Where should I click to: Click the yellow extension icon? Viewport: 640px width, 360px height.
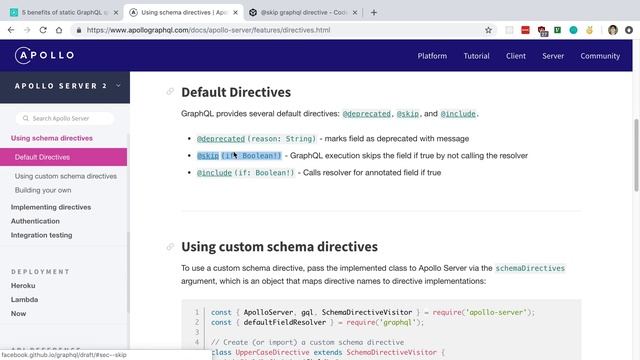[589, 30]
